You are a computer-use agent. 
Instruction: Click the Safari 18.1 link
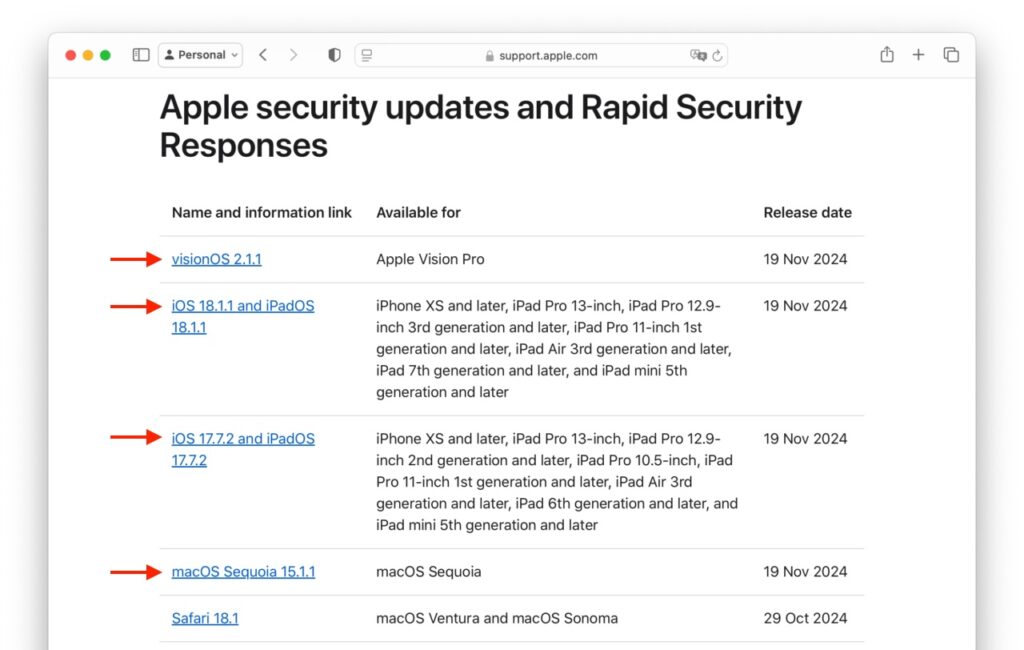(204, 618)
